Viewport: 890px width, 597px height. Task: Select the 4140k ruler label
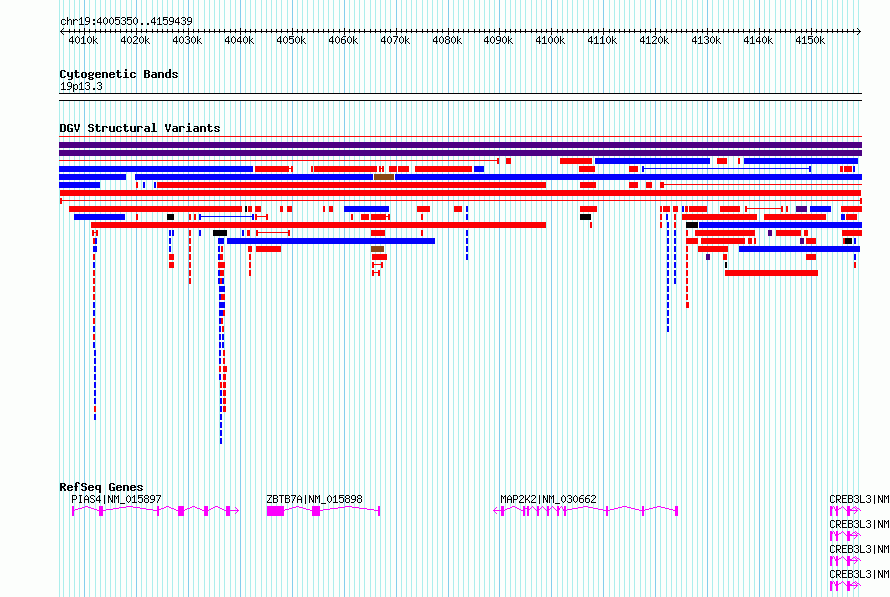(758, 40)
